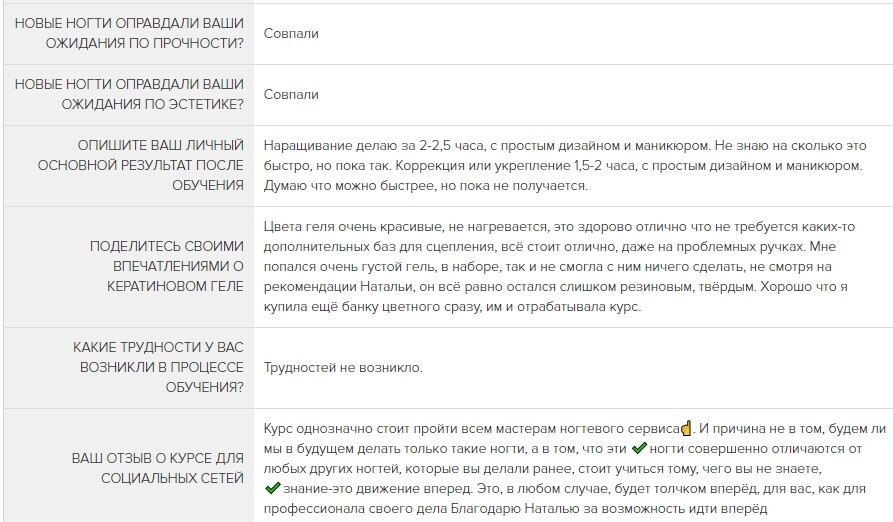The width and height of the screenshot is (893, 522).
Task: Select label 'НОВЫЕ НОГТИ ... ПО ЭСТЕТИКЕ?'
Action: pyautogui.click(x=129, y=94)
